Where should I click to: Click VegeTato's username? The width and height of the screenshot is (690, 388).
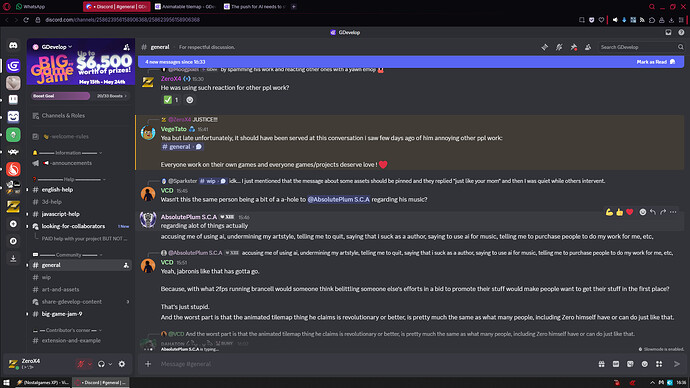[173, 129]
